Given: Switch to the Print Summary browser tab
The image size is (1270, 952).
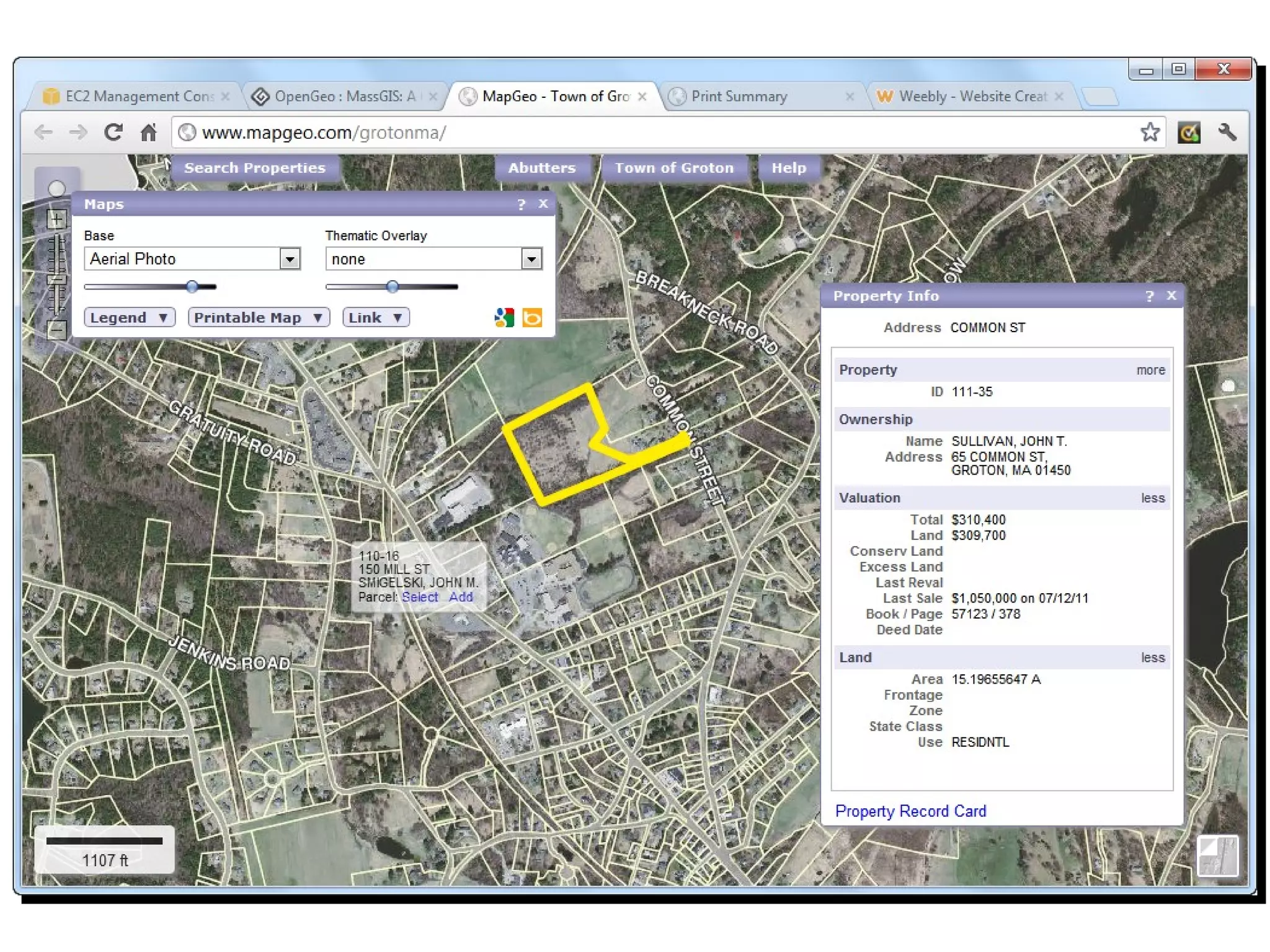Looking at the screenshot, I should (x=739, y=97).
